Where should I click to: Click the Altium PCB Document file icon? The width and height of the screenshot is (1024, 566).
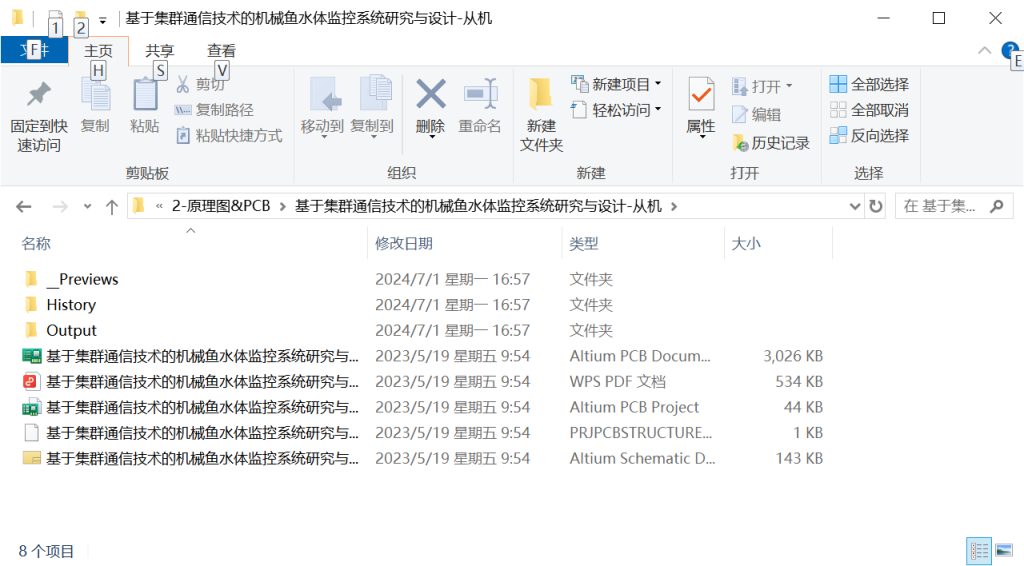coord(31,356)
